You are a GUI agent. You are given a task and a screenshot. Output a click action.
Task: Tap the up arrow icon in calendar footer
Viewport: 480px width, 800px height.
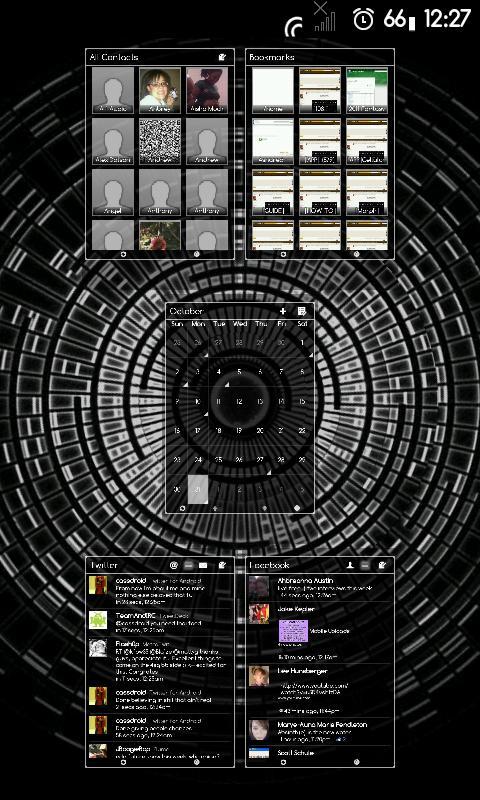pos(215,508)
